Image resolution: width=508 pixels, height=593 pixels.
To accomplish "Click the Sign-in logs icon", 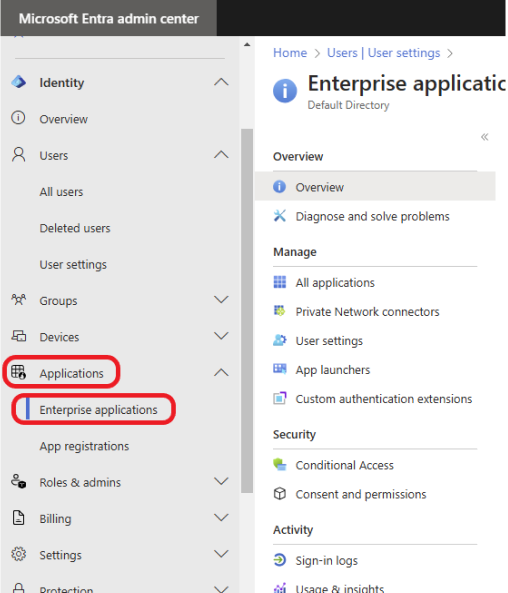I will (280, 559).
